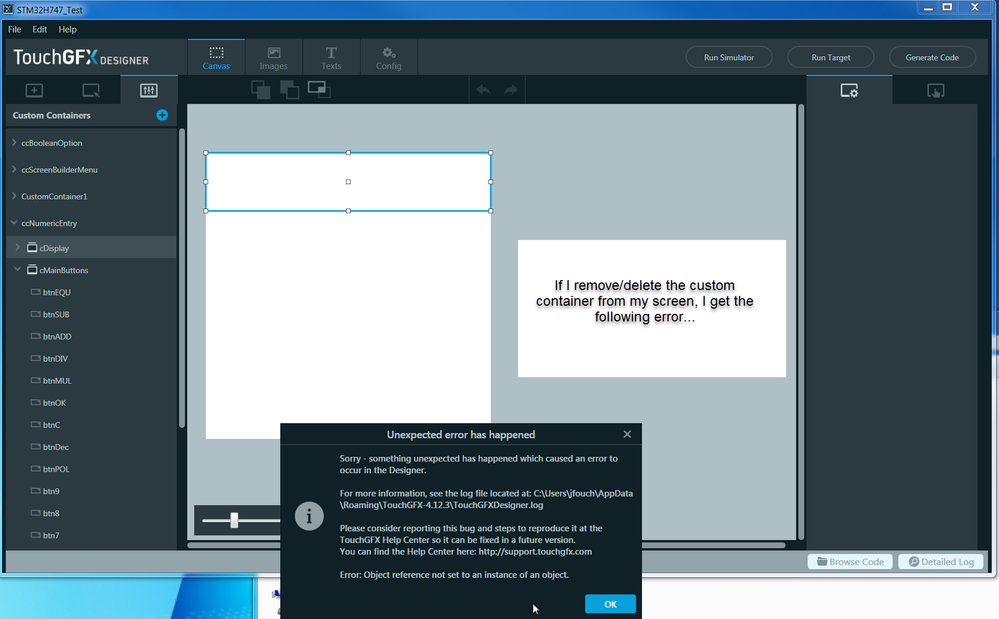Click the zoom slider handle
The height and width of the screenshot is (619, 999).
pos(234,520)
